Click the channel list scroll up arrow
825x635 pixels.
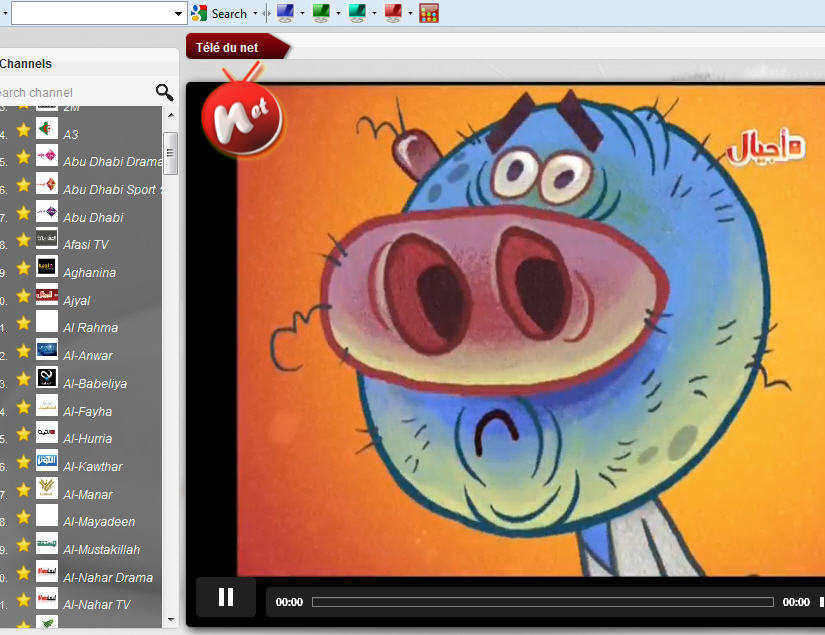point(170,115)
